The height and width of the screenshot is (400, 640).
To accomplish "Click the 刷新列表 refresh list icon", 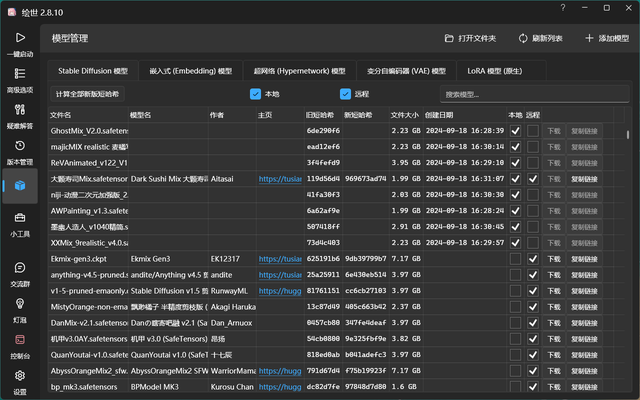I will pyautogui.click(x=522, y=38).
